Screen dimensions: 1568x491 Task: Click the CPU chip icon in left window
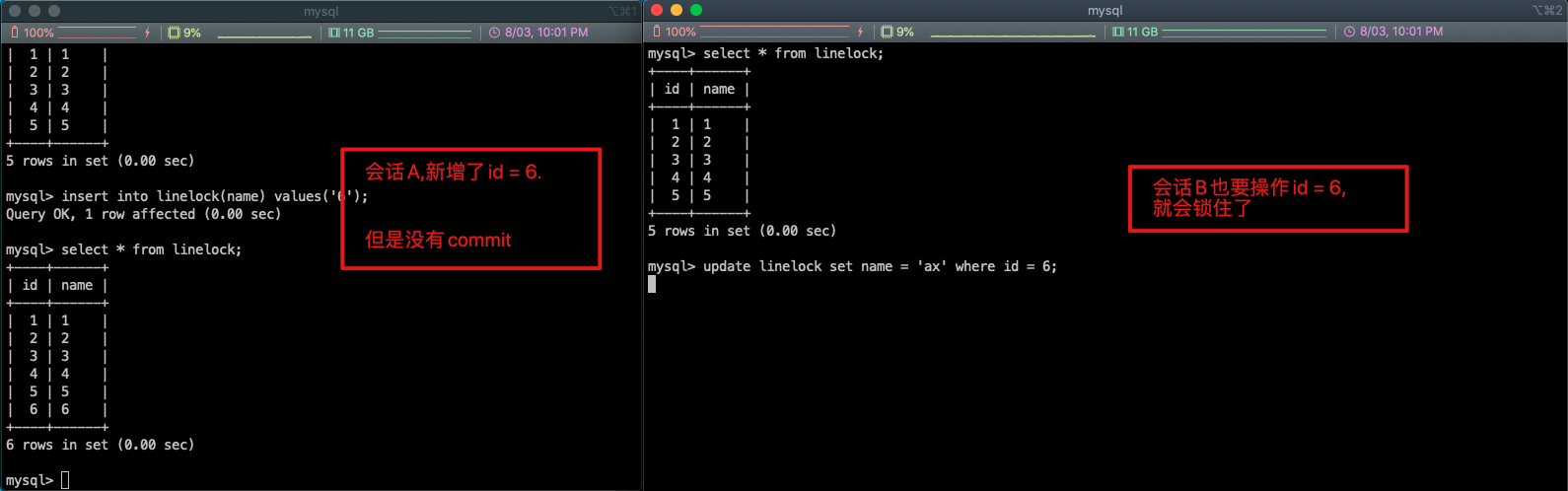tap(174, 33)
